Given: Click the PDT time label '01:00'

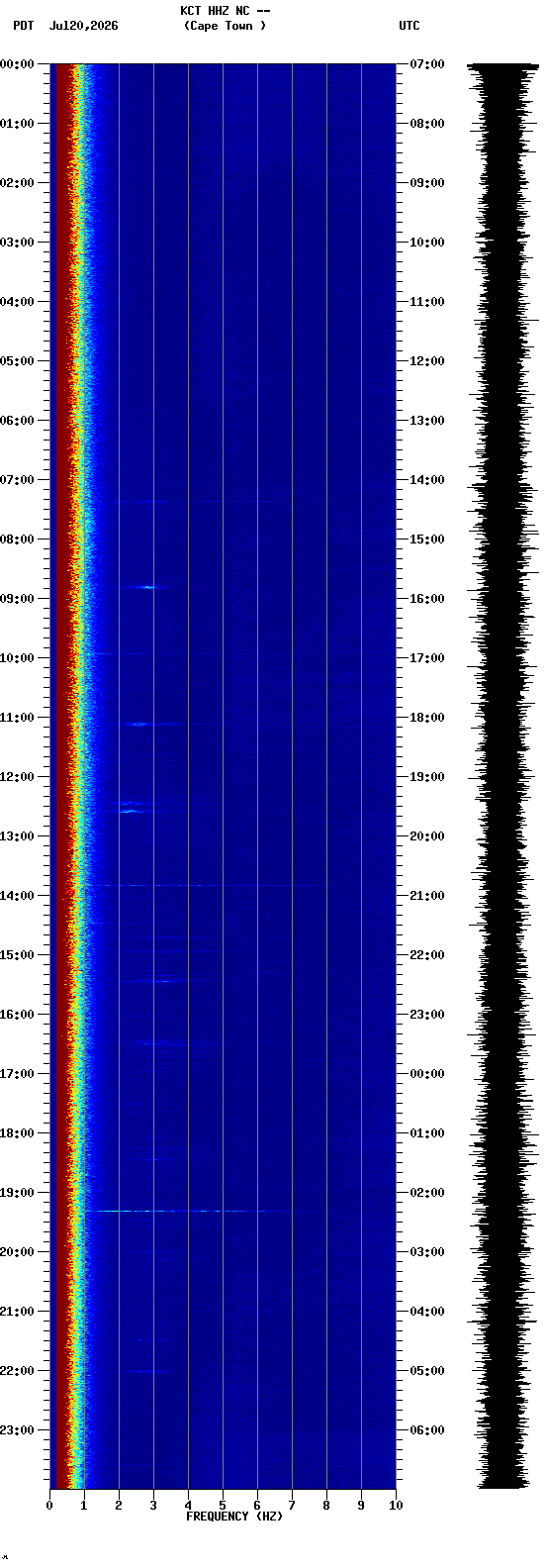Looking at the screenshot, I should point(17,124).
